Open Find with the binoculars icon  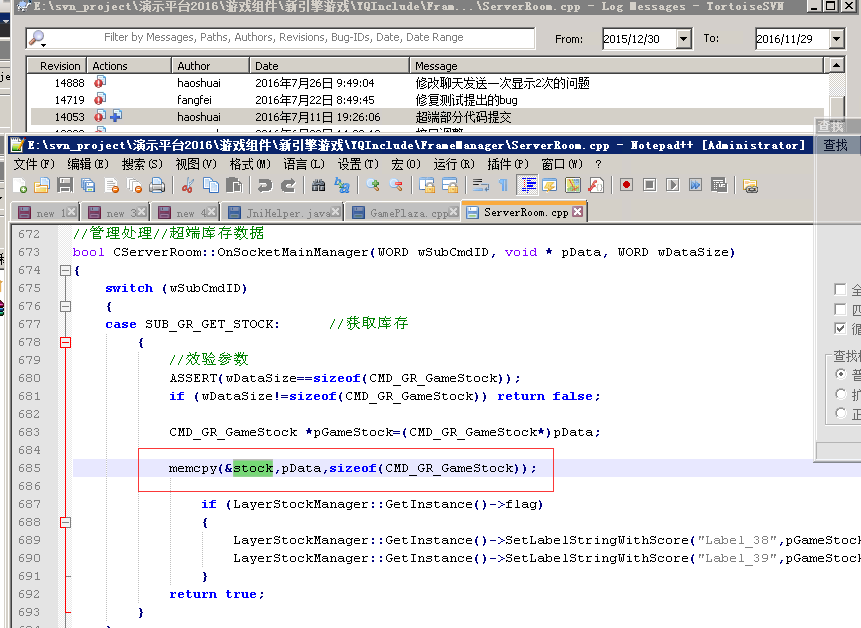point(318,186)
